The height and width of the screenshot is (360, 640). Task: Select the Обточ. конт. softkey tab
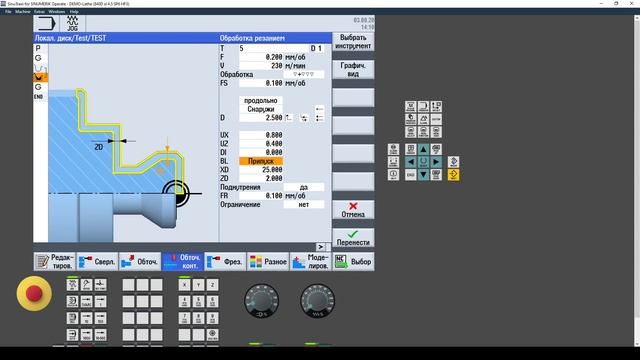point(183,262)
